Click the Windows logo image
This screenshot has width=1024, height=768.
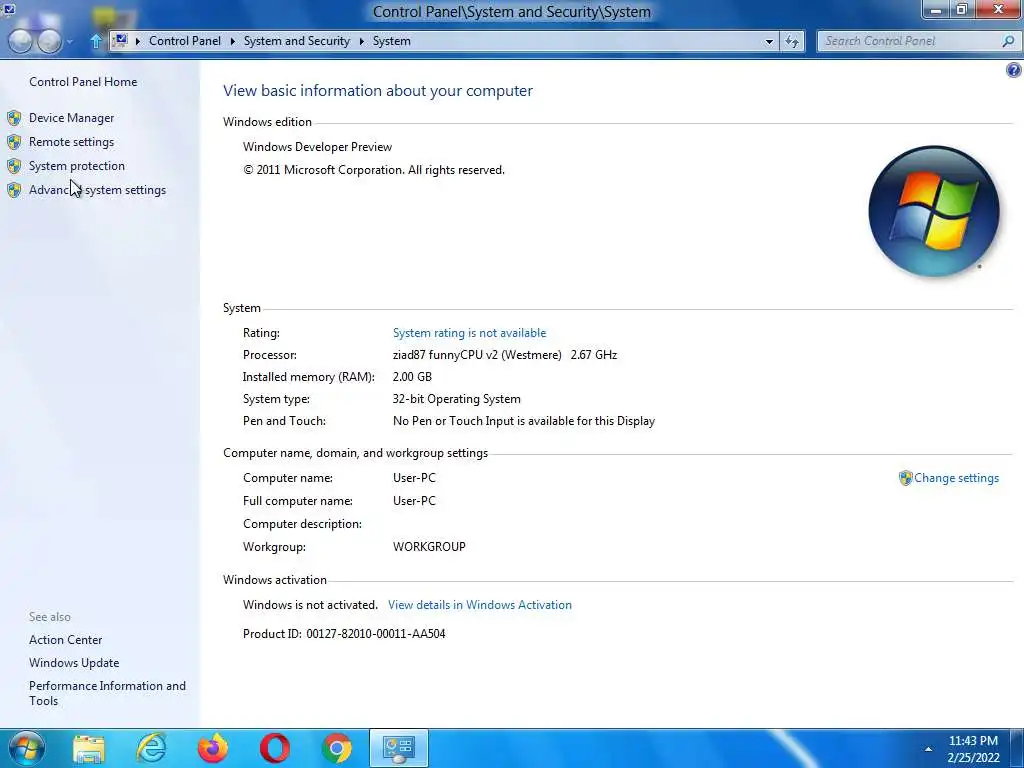[934, 211]
